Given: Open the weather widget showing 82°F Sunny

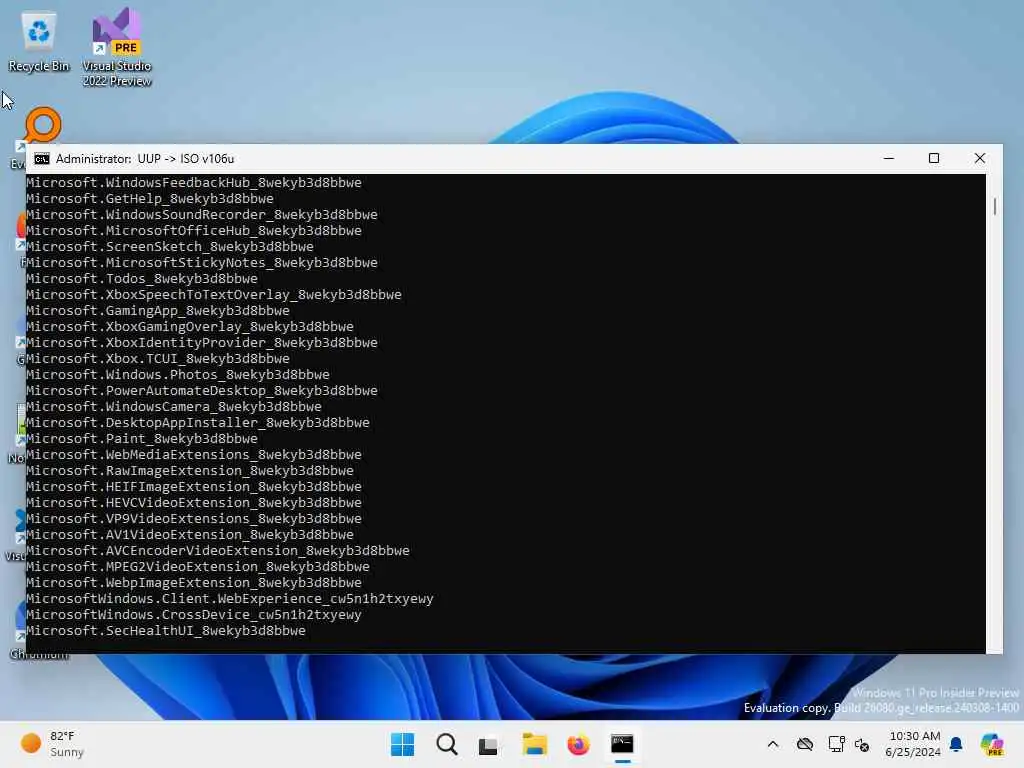Looking at the screenshot, I should click(x=52, y=744).
